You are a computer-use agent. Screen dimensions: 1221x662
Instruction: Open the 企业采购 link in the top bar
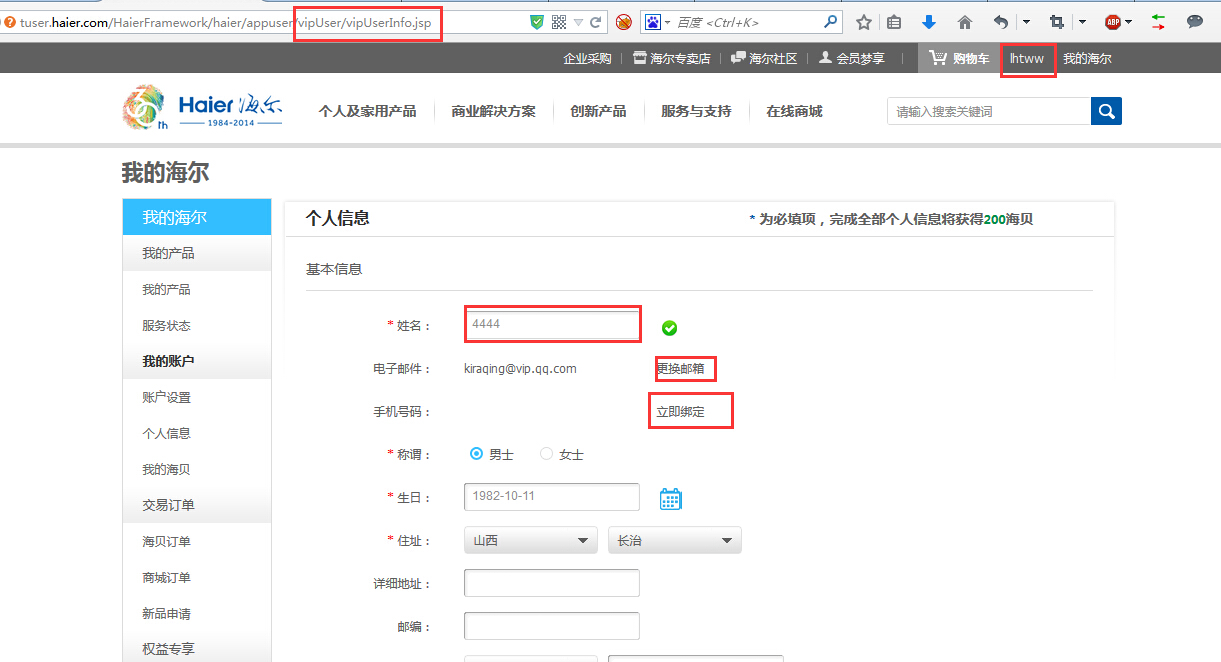click(x=587, y=59)
